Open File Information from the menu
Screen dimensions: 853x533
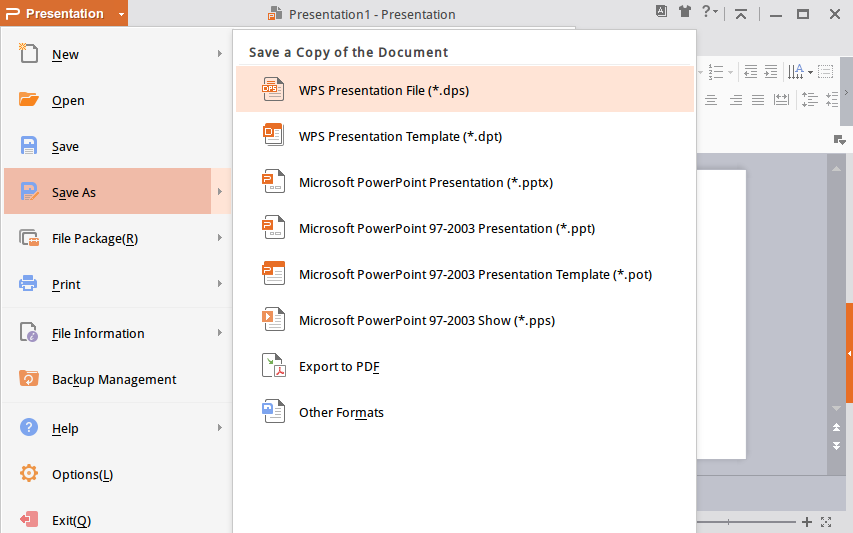[x=117, y=333]
